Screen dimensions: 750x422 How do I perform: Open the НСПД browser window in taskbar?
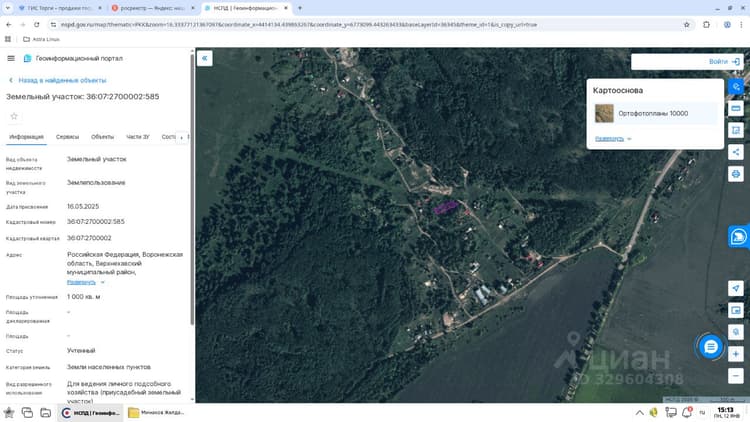point(90,412)
